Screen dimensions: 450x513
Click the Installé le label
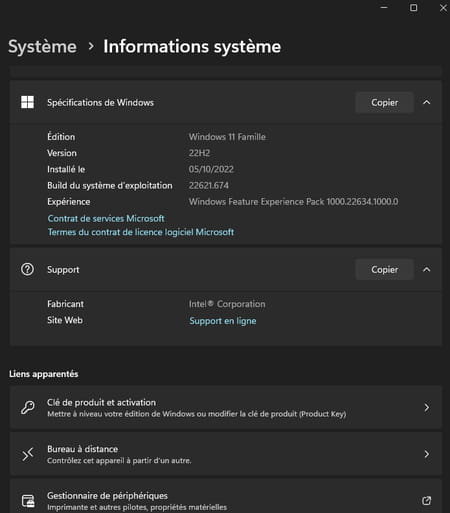tap(66, 169)
